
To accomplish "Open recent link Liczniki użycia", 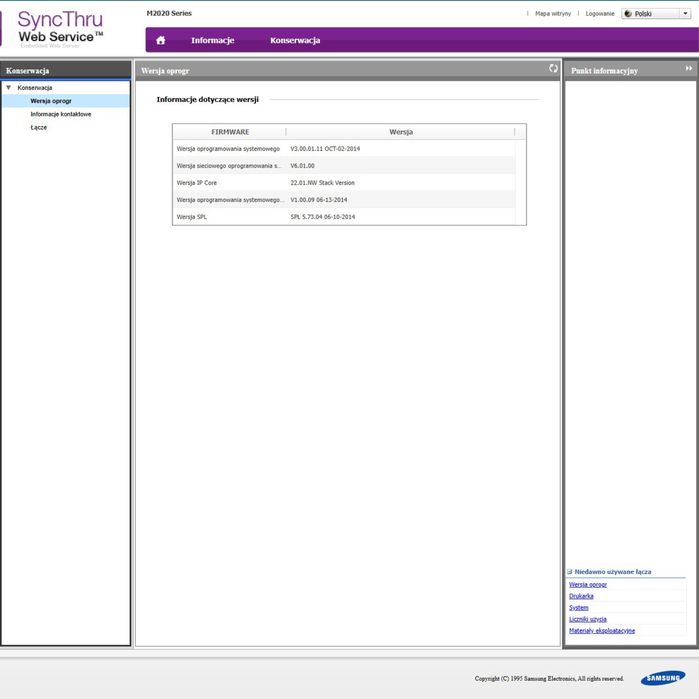I will click(x=588, y=619).
